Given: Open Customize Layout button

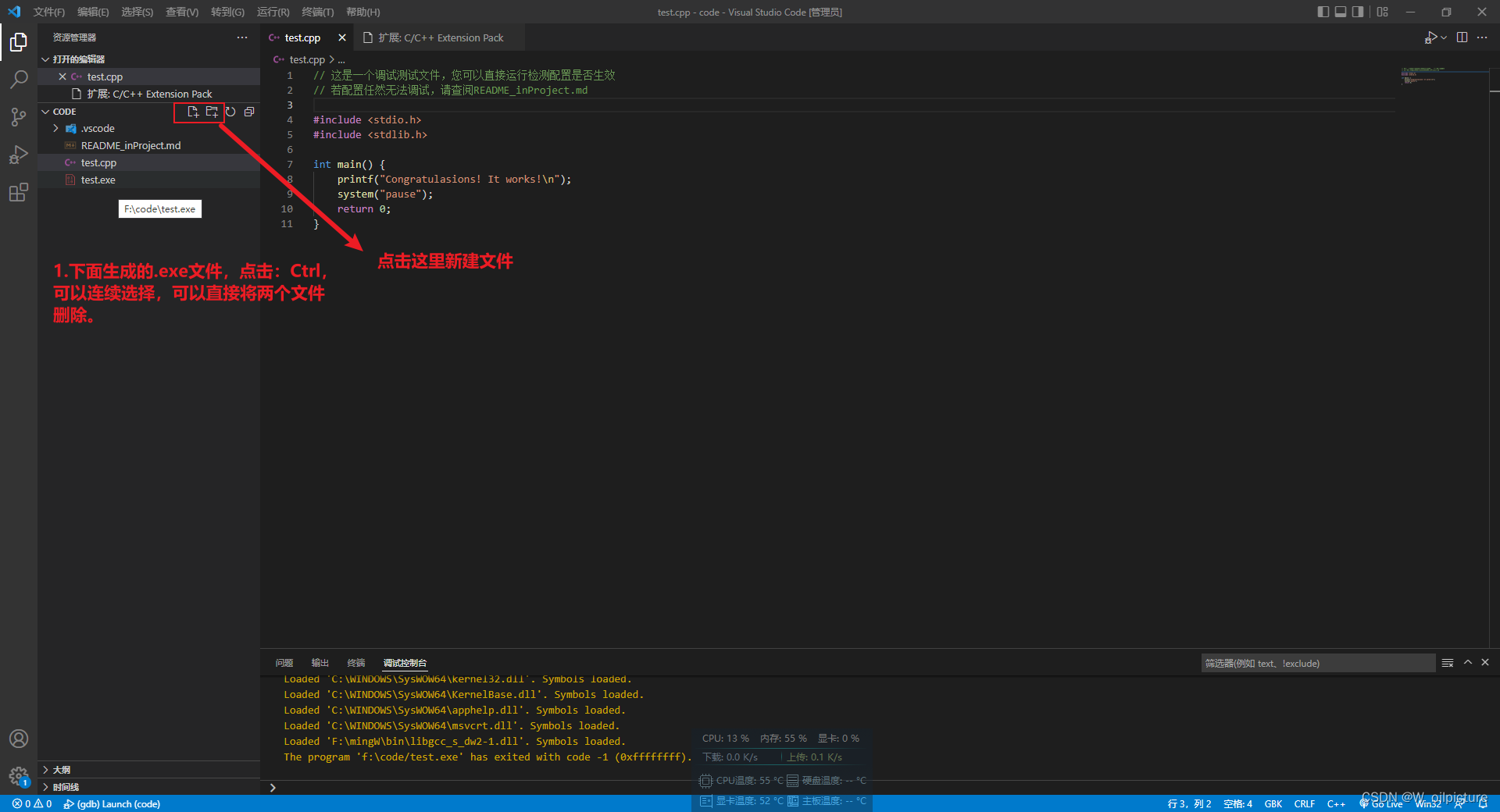Looking at the screenshot, I should pos(1383,12).
